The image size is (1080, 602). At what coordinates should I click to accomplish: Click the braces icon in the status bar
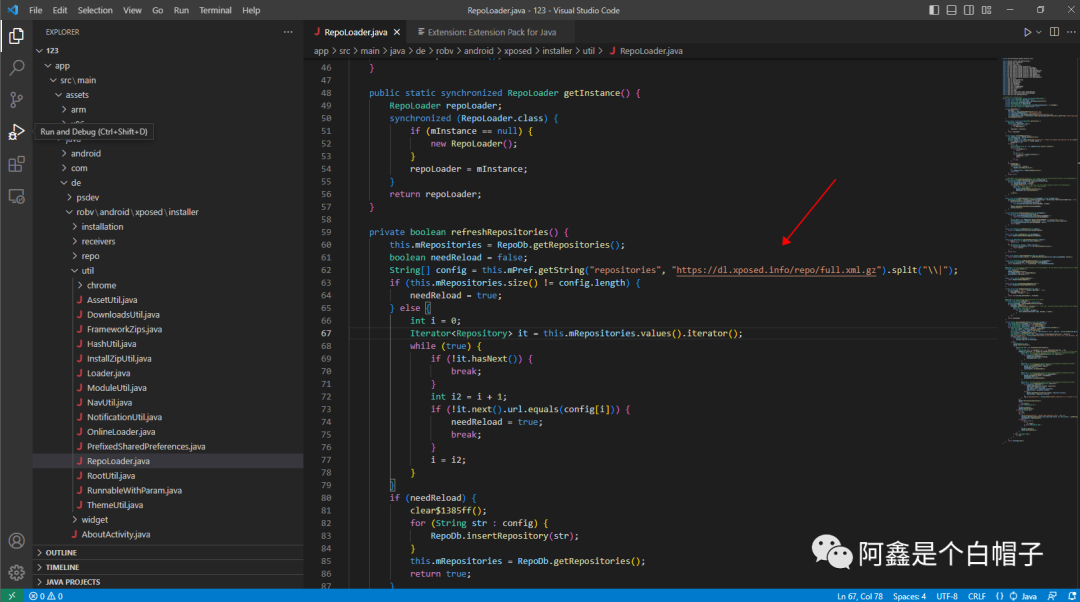tap(999, 596)
